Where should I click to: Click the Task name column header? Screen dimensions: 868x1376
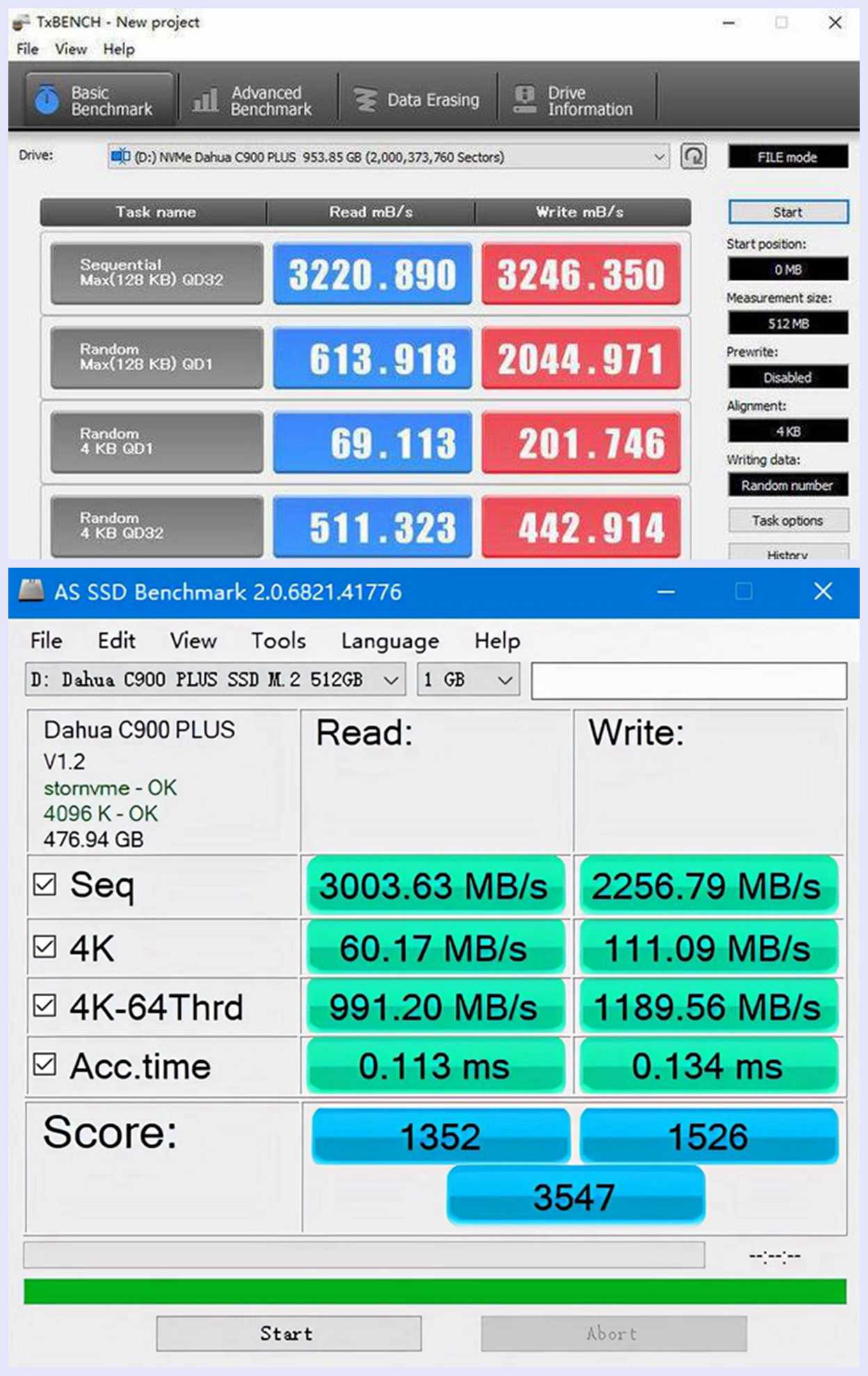pyautogui.click(x=154, y=212)
